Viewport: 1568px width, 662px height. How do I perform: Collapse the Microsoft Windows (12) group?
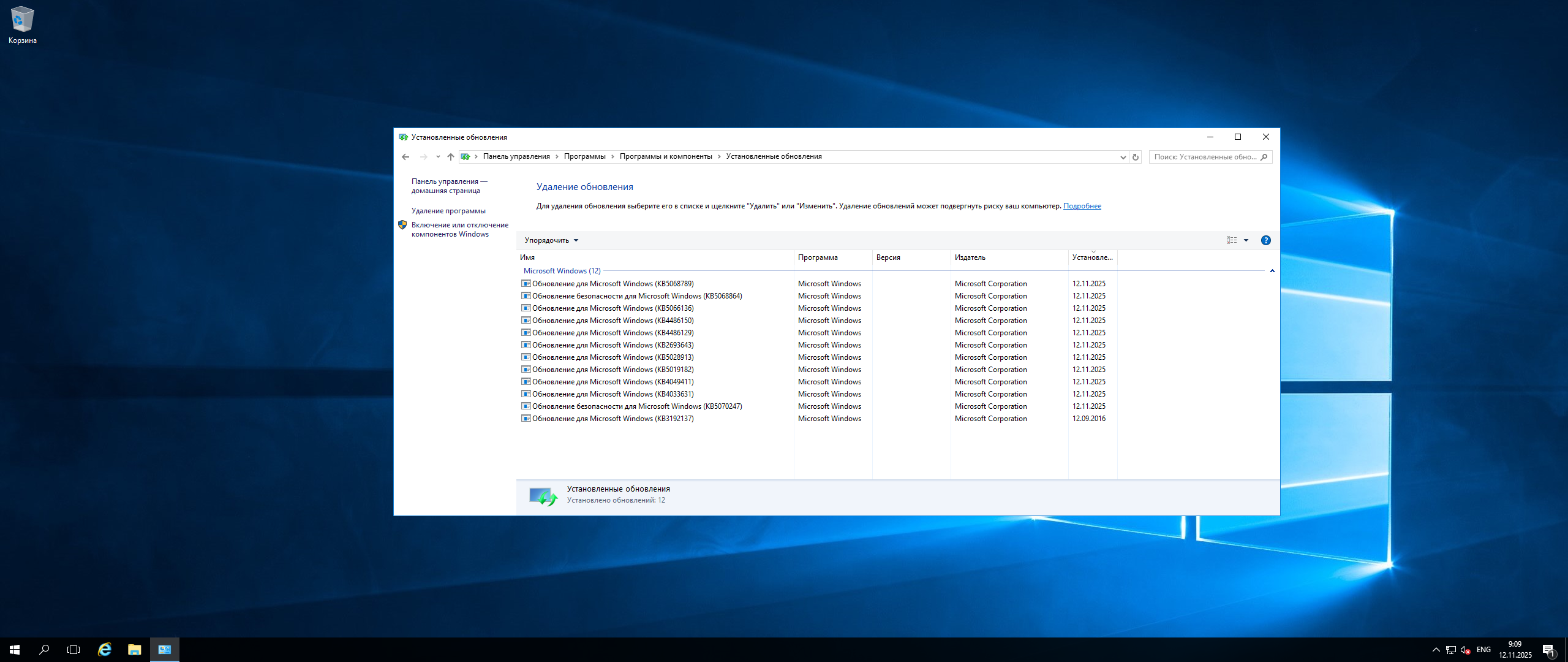point(1272,271)
